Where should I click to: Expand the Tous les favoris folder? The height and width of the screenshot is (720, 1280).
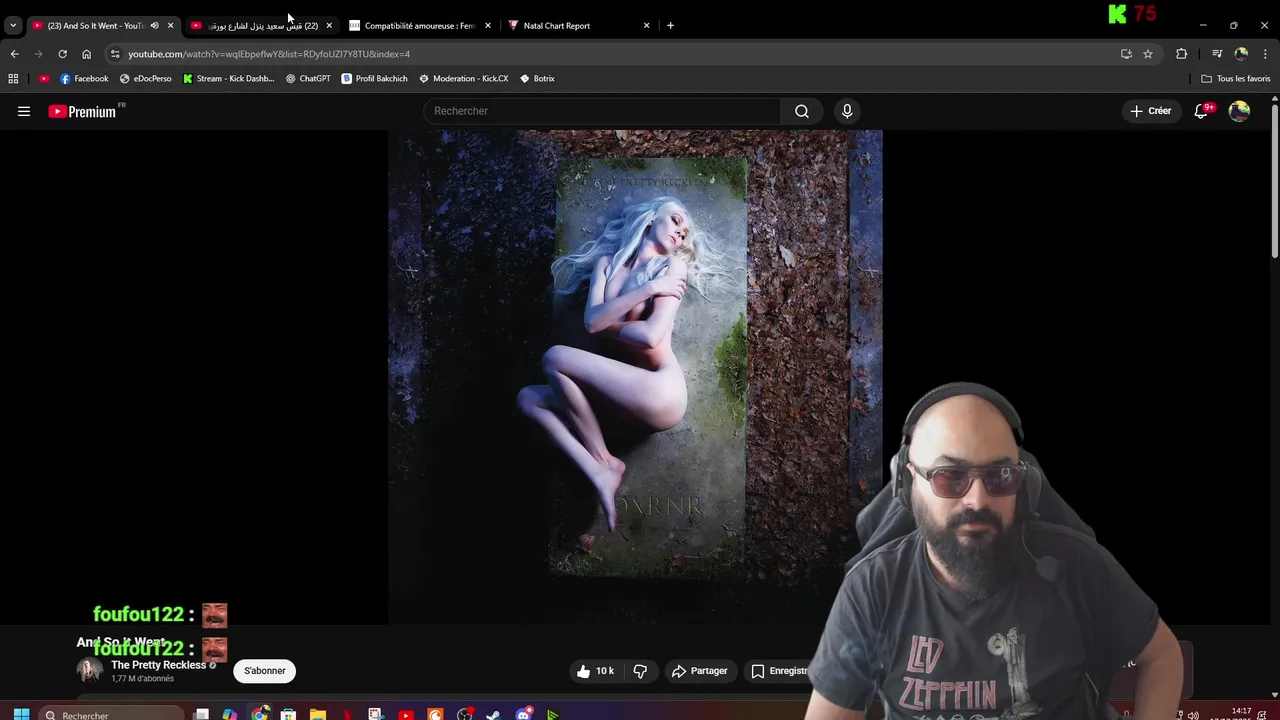coord(1236,78)
